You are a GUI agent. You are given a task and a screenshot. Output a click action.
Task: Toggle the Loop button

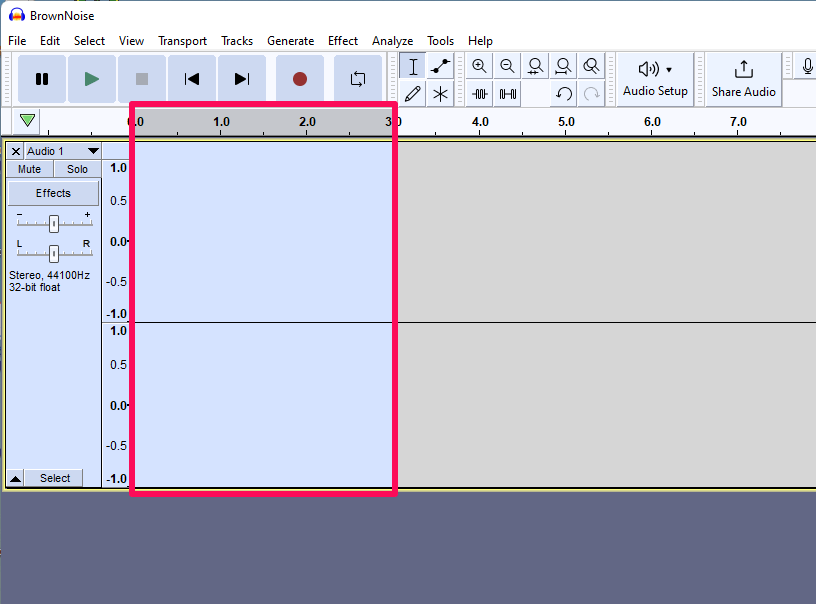point(358,79)
